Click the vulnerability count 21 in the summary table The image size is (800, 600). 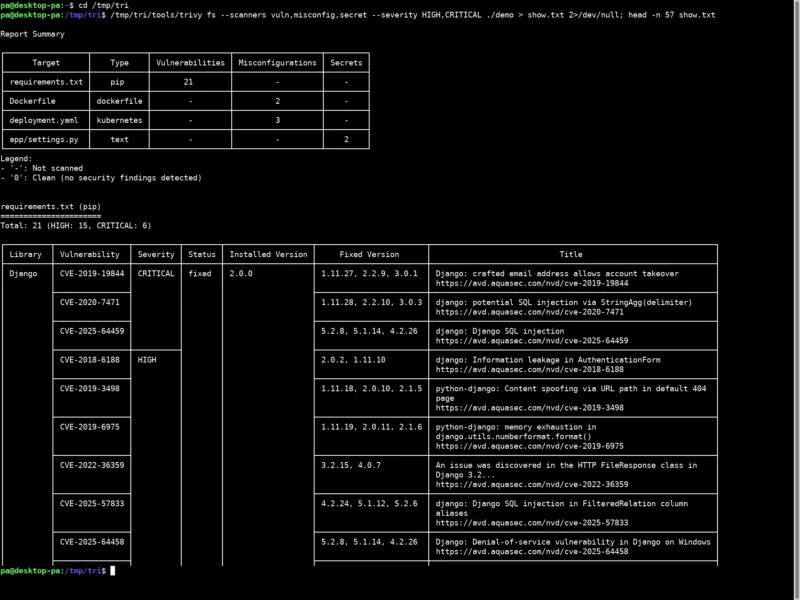pyautogui.click(x=188, y=82)
